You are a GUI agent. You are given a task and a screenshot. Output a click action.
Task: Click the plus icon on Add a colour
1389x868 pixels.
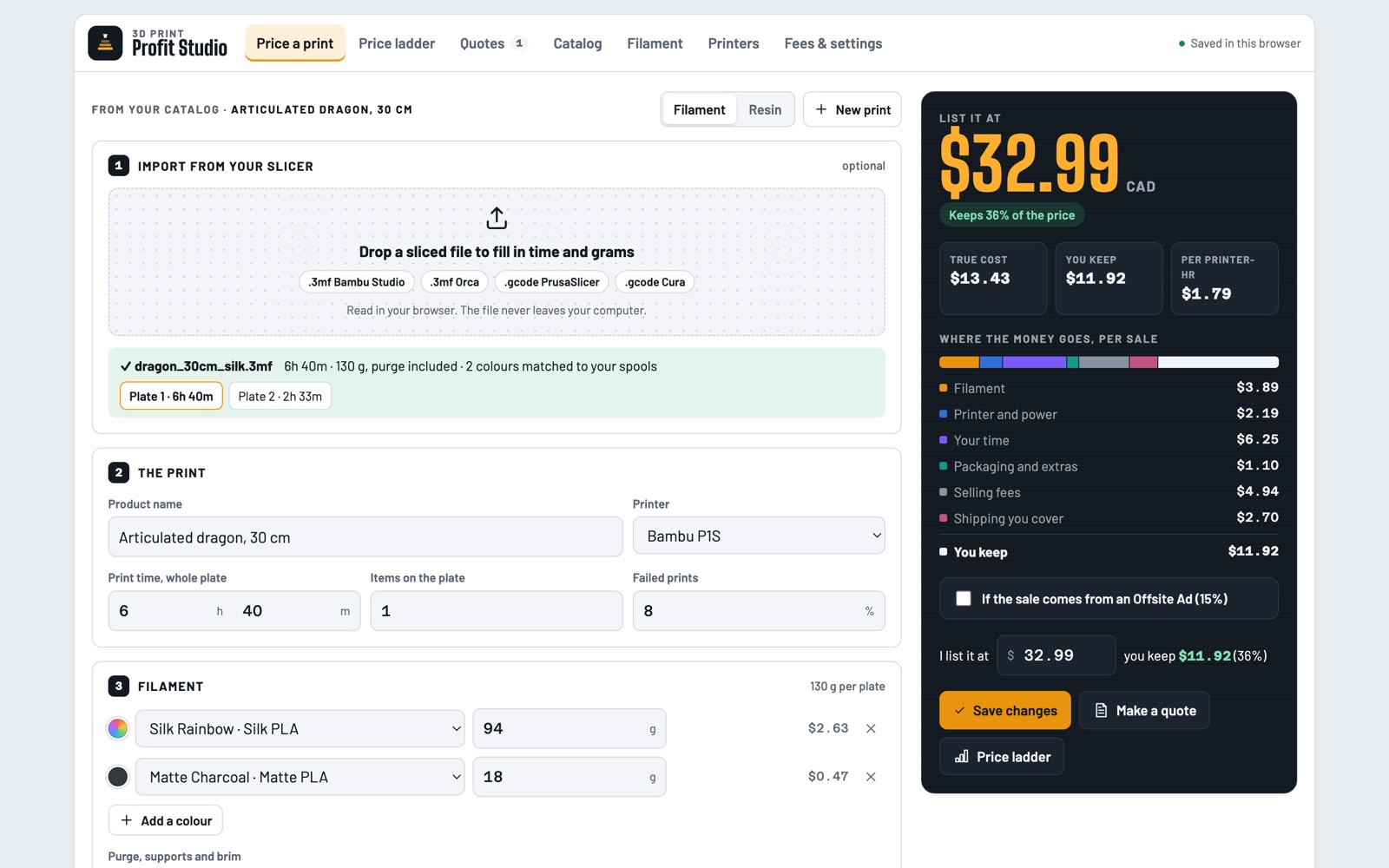pyautogui.click(x=127, y=820)
